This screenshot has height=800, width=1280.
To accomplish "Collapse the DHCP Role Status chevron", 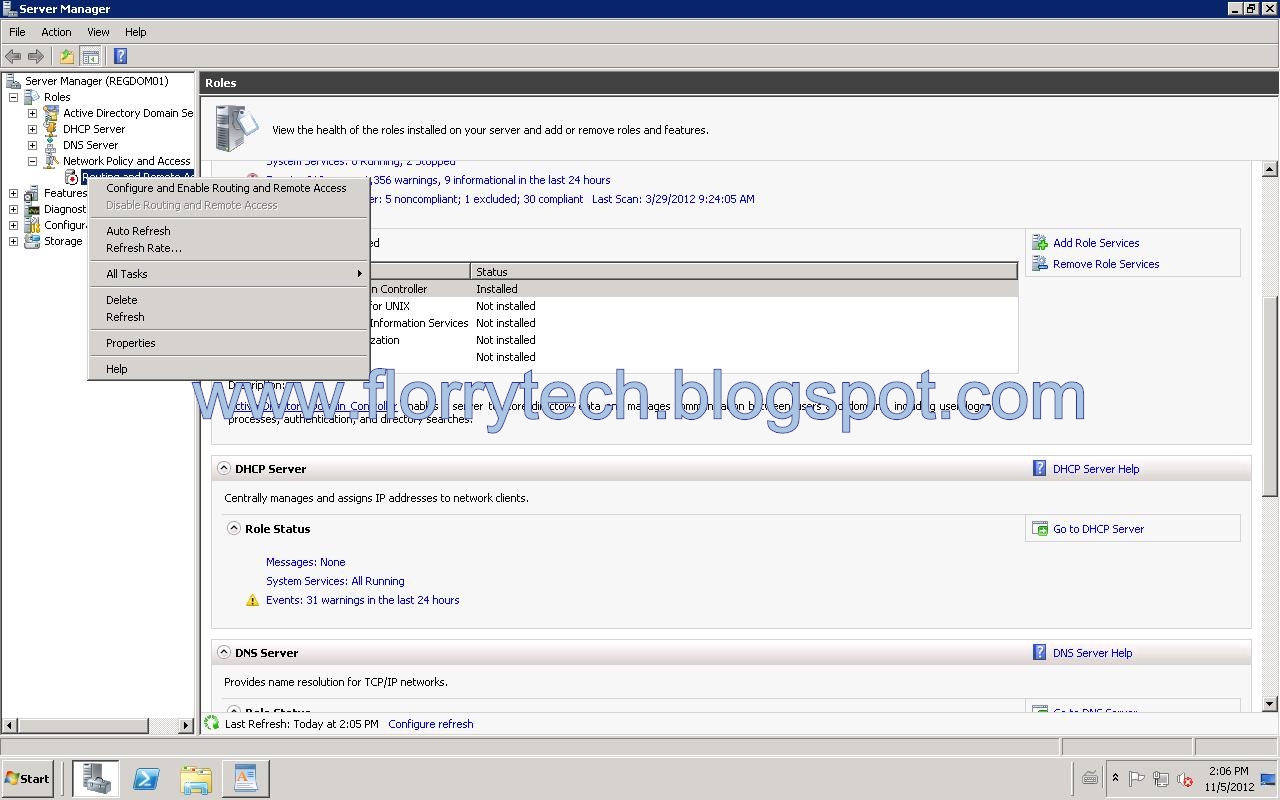I will pos(234,528).
